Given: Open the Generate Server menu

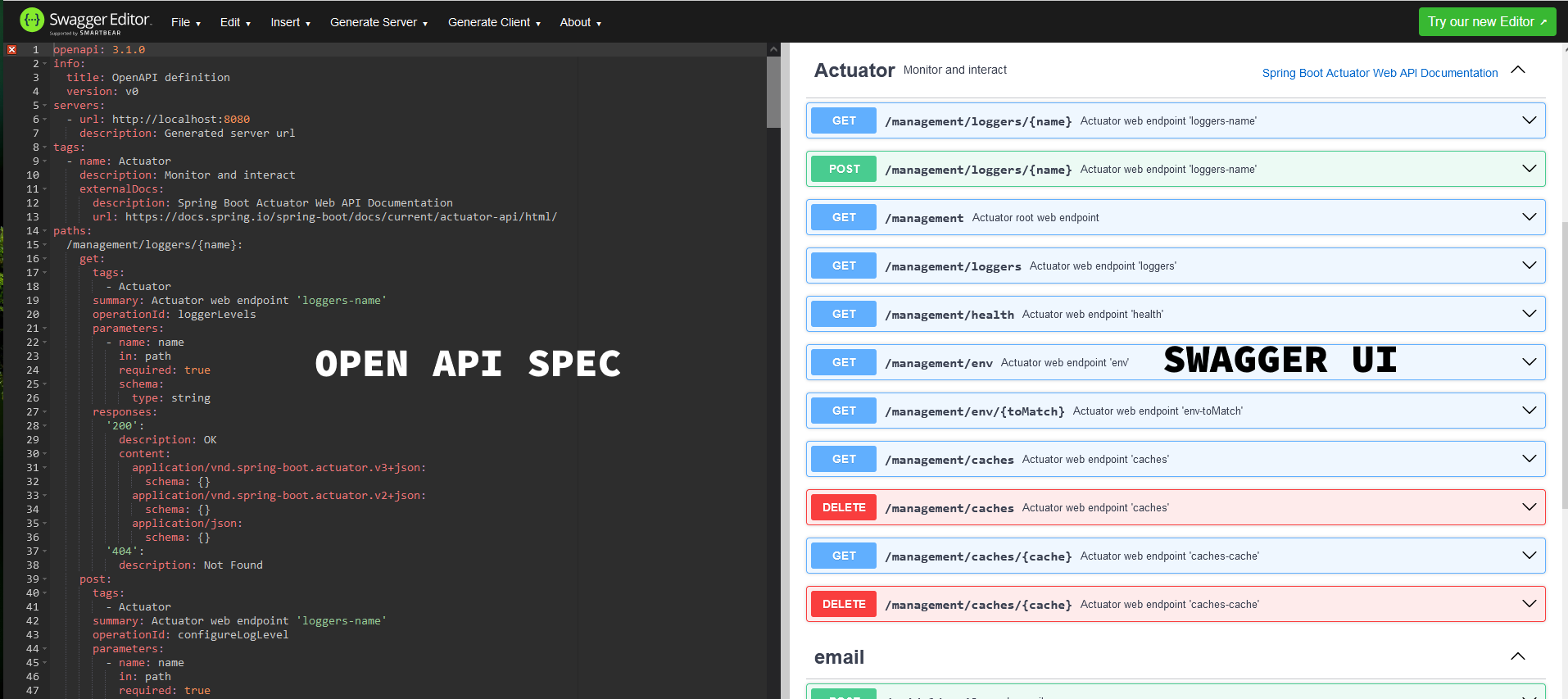Looking at the screenshot, I should pyautogui.click(x=378, y=22).
